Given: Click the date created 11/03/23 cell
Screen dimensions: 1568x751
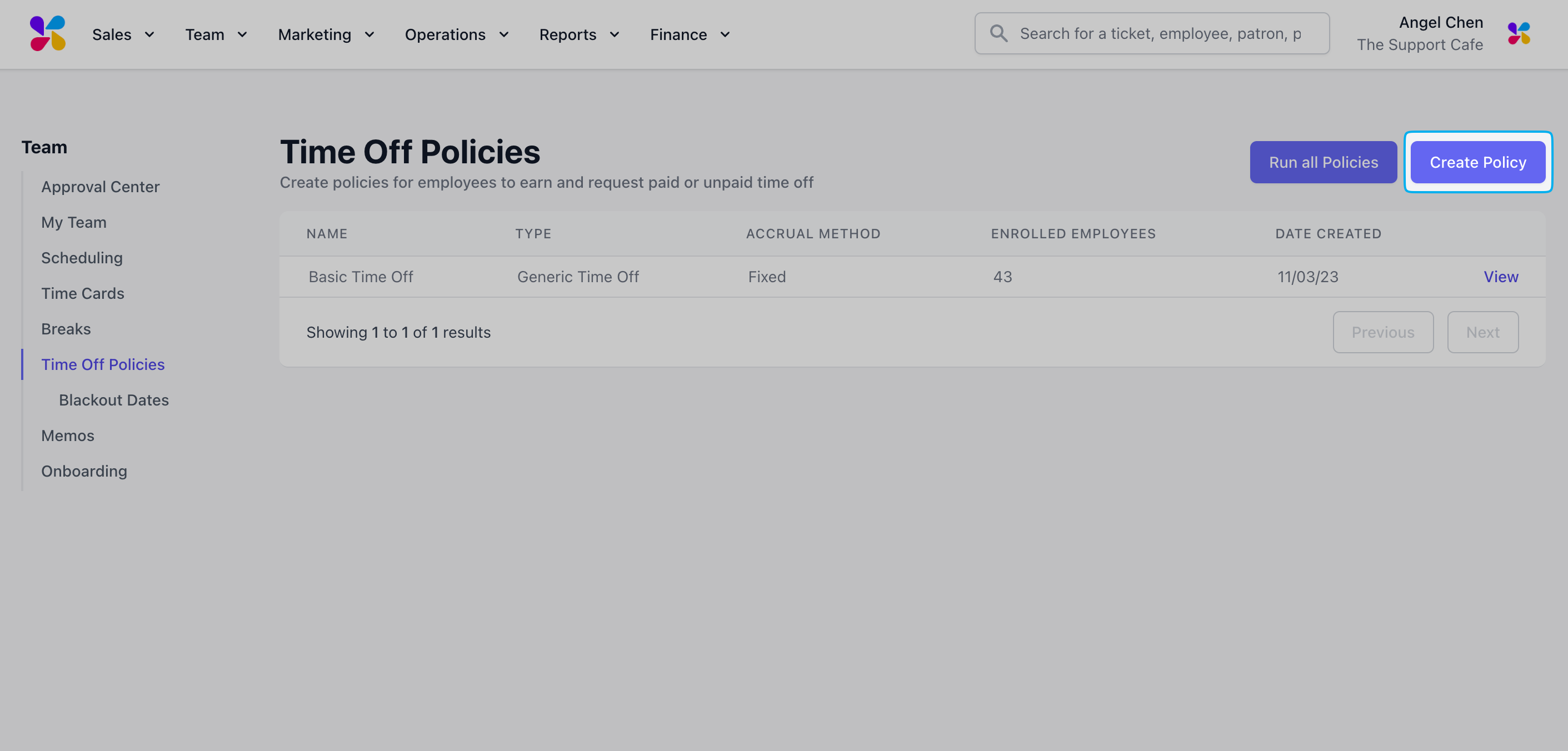Looking at the screenshot, I should pos(1307,277).
